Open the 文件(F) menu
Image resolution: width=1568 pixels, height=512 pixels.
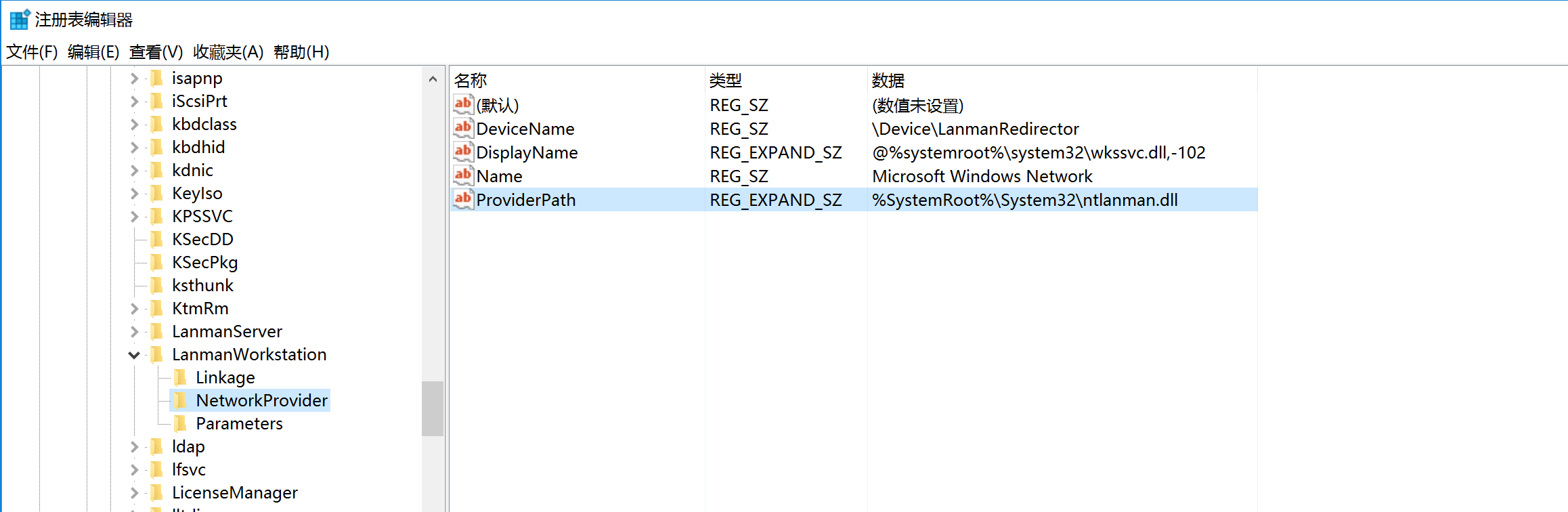(x=32, y=52)
